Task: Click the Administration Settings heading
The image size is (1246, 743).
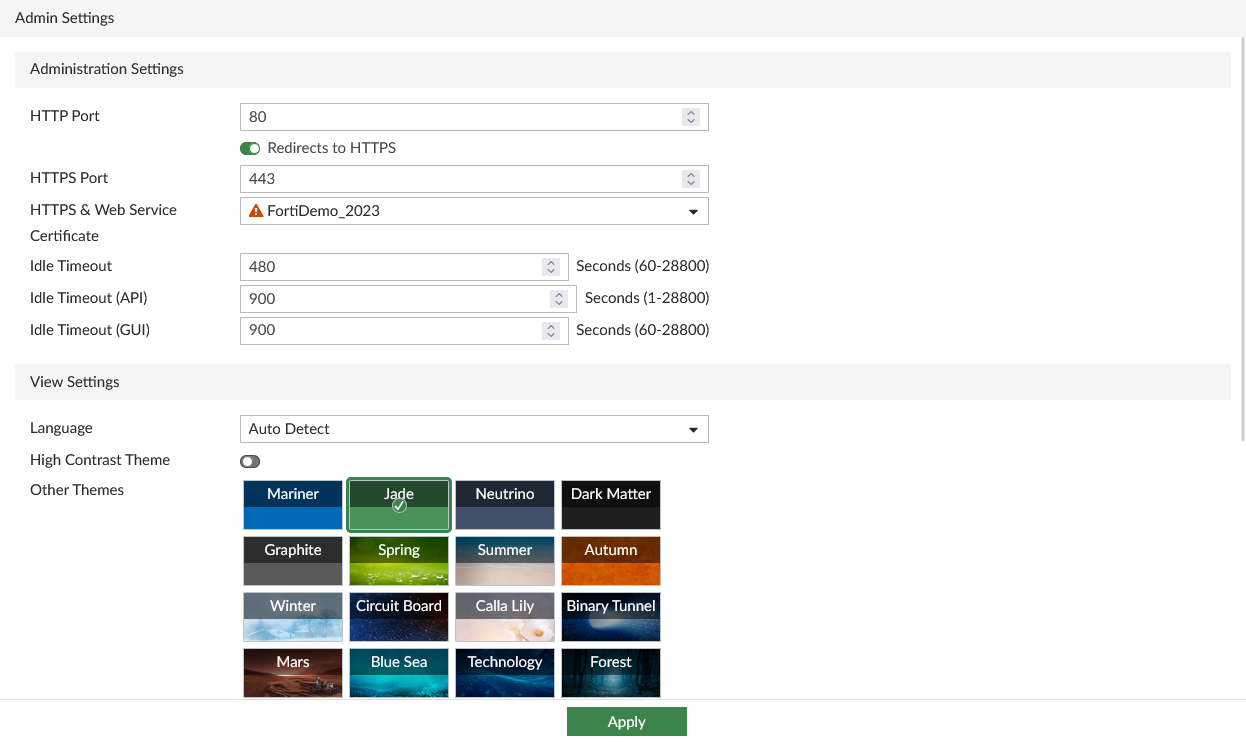Action: pyautogui.click(x=106, y=69)
